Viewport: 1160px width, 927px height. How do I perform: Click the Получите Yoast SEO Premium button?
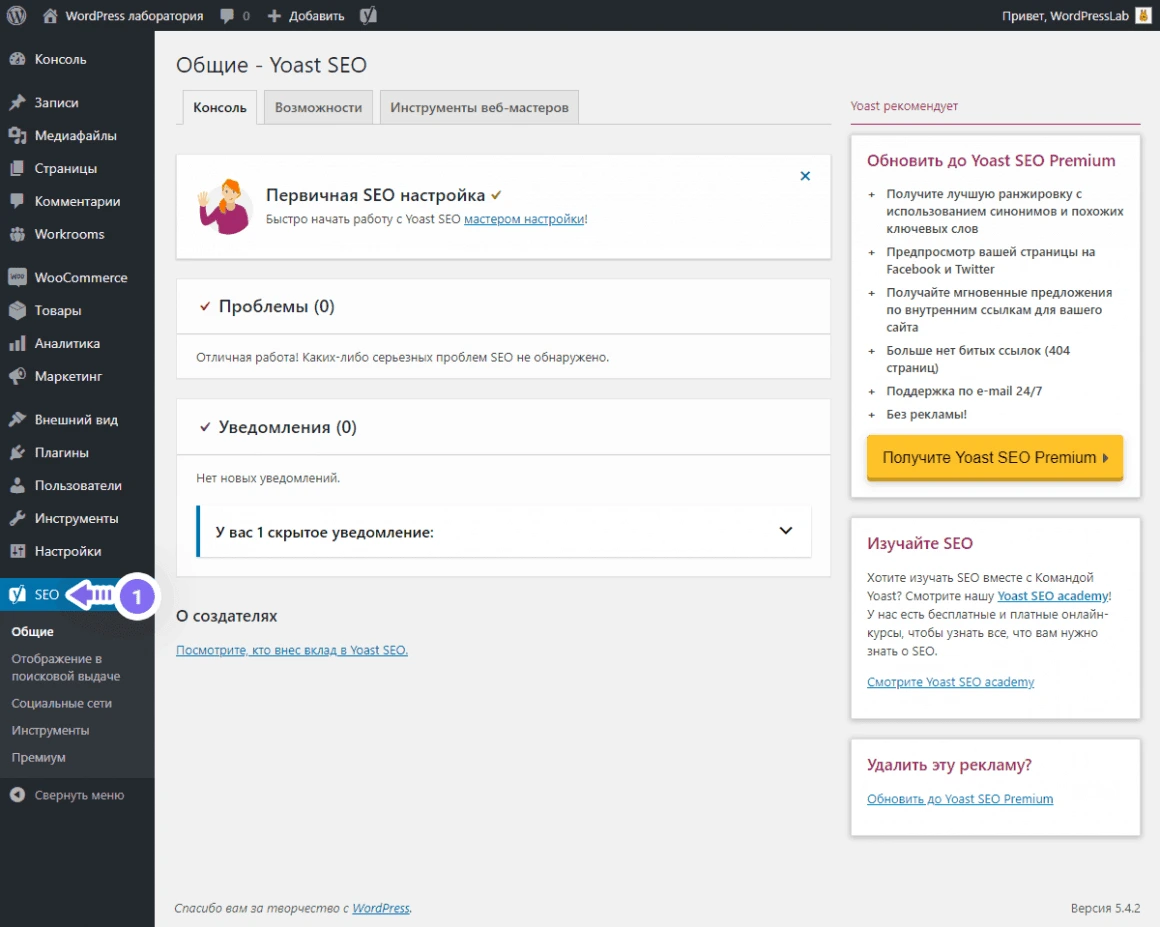[995, 457]
